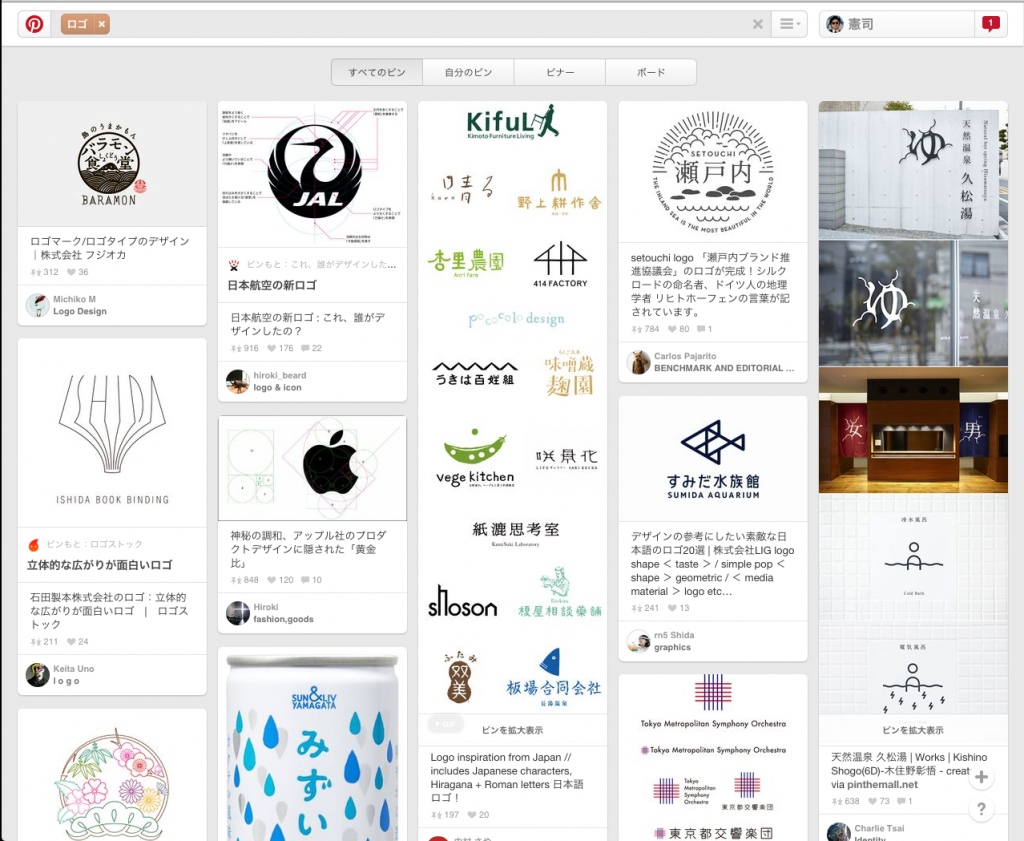Viewport: 1024px width, 841px height.
Task: Click the Pinterest logo icon
Action: [x=34, y=24]
